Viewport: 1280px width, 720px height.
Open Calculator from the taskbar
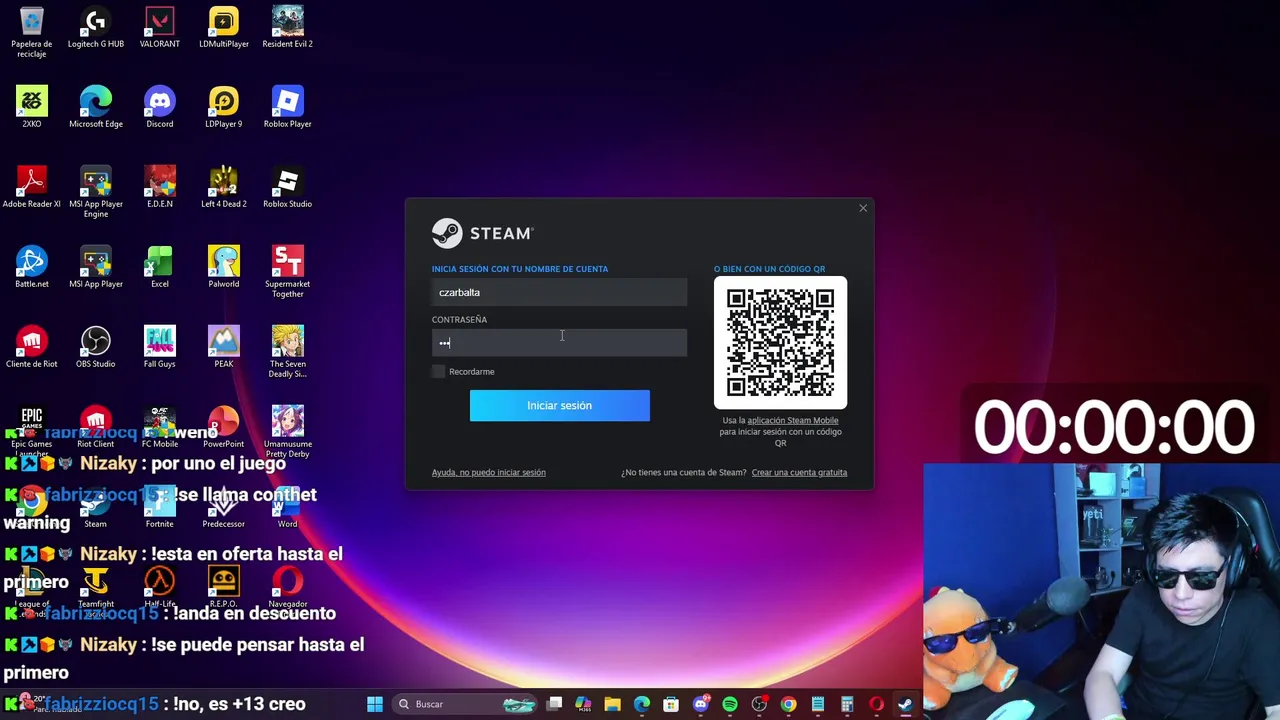tap(847, 704)
